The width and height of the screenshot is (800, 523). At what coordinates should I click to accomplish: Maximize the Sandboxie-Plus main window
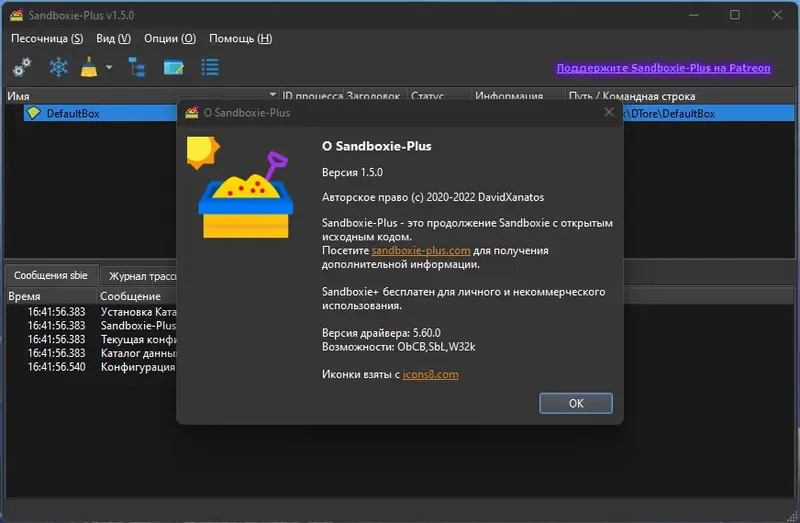click(735, 15)
